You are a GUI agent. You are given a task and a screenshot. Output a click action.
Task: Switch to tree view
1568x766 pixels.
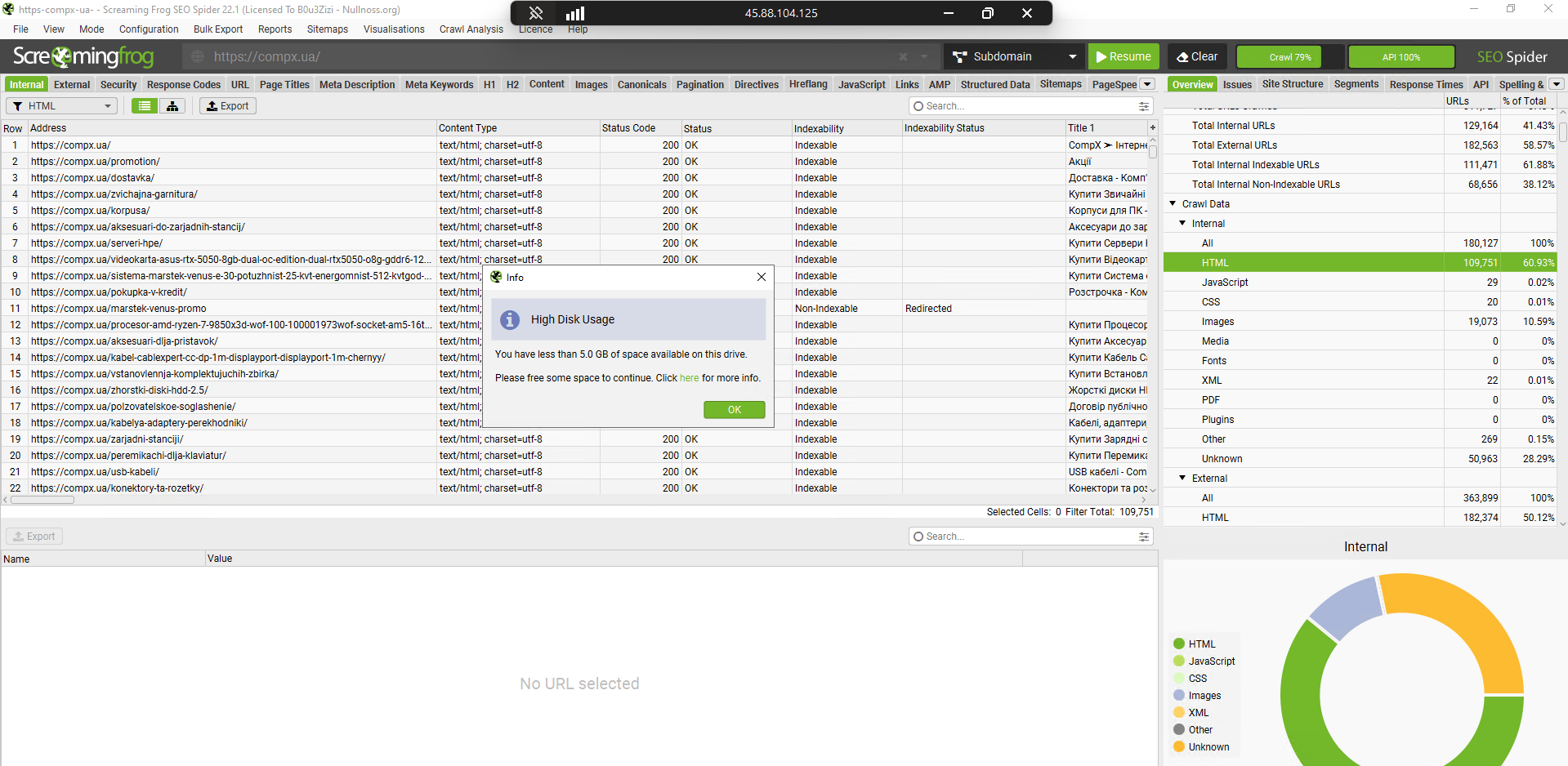172,106
